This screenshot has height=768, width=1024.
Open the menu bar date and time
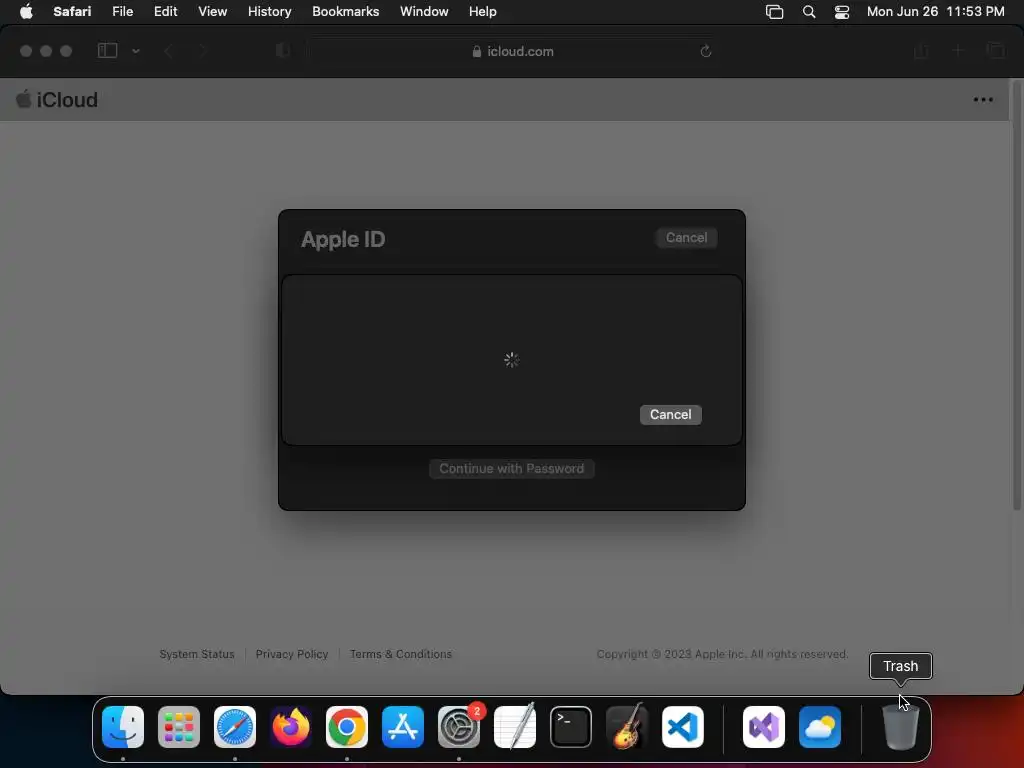tap(935, 12)
